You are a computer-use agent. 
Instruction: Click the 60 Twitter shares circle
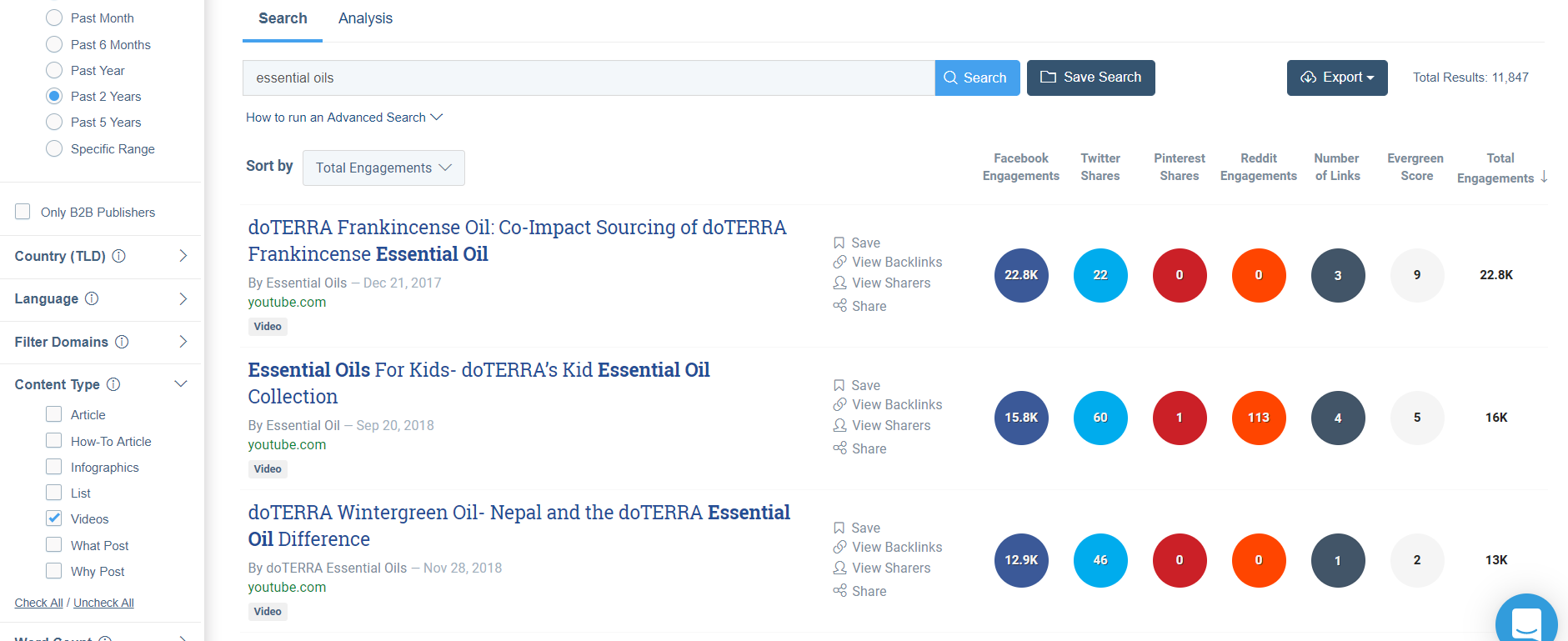1100,418
